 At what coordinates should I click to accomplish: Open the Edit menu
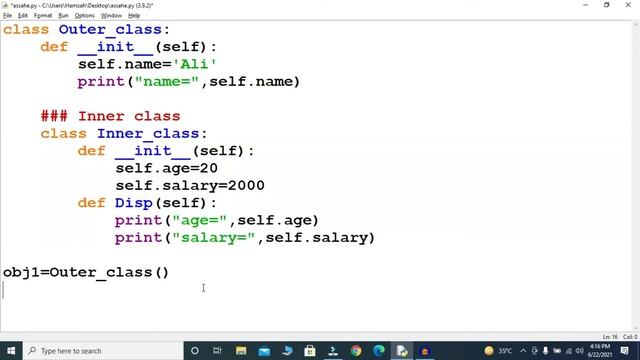click(x=23, y=16)
